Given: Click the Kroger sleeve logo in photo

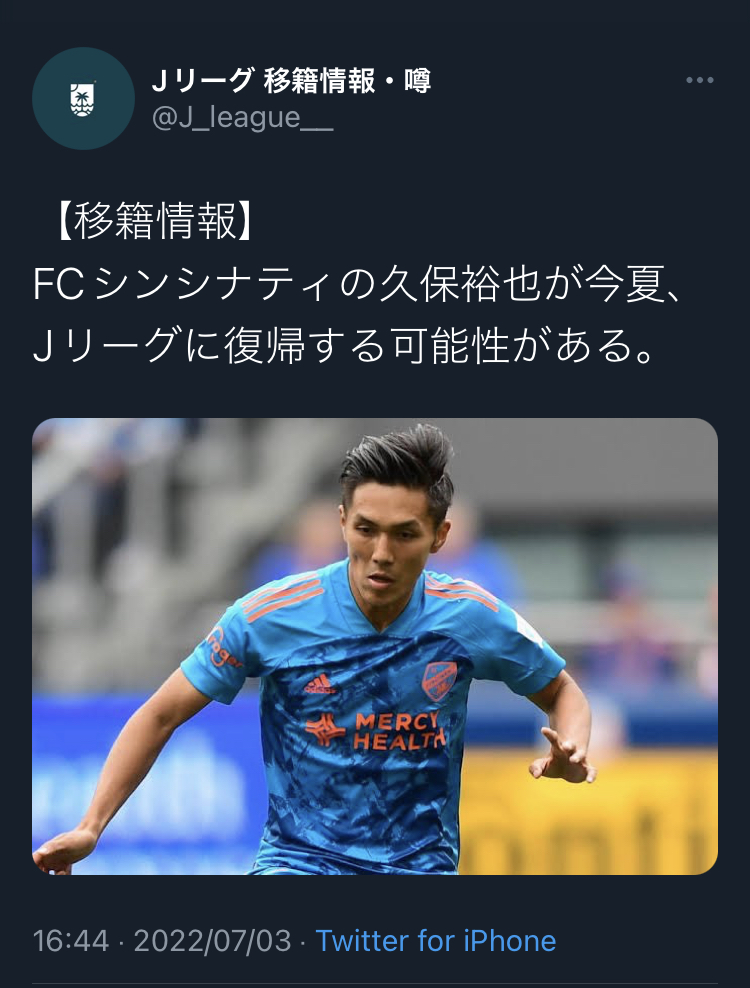Looking at the screenshot, I should click(222, 648).
